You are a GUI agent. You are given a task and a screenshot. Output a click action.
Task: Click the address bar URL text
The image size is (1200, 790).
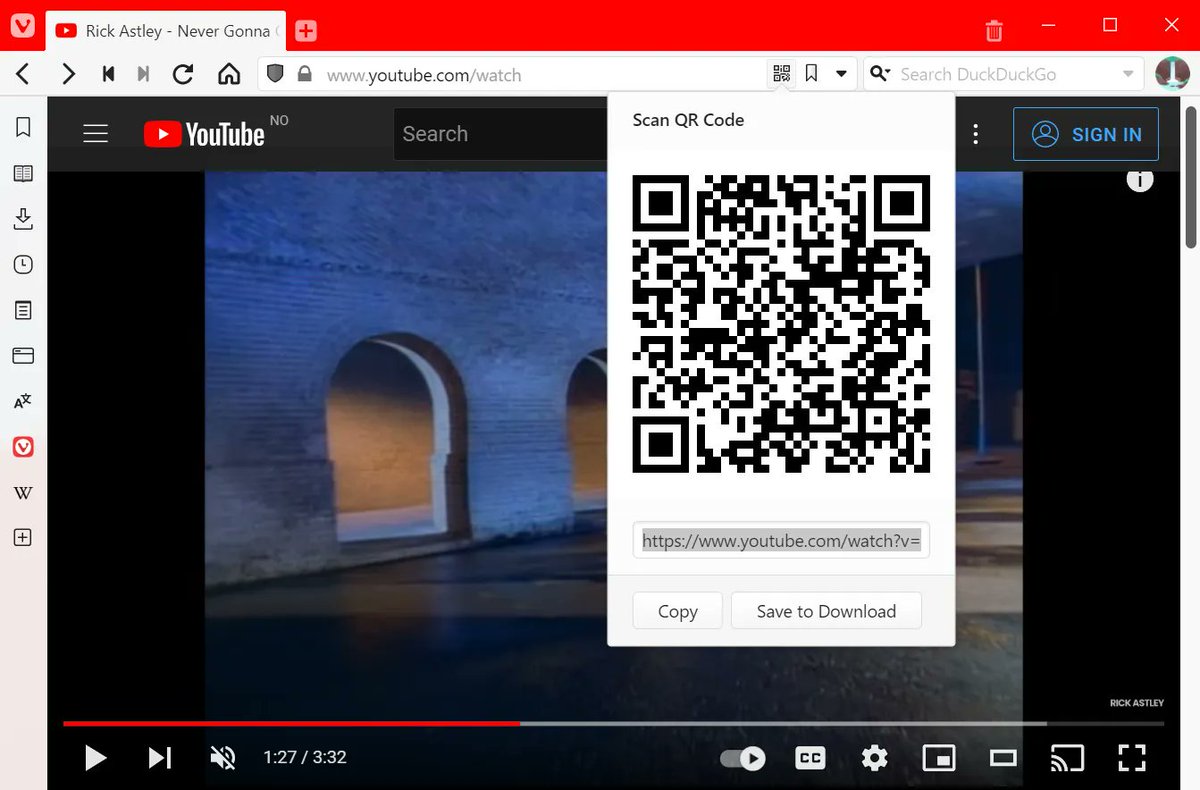coord(424,74)
